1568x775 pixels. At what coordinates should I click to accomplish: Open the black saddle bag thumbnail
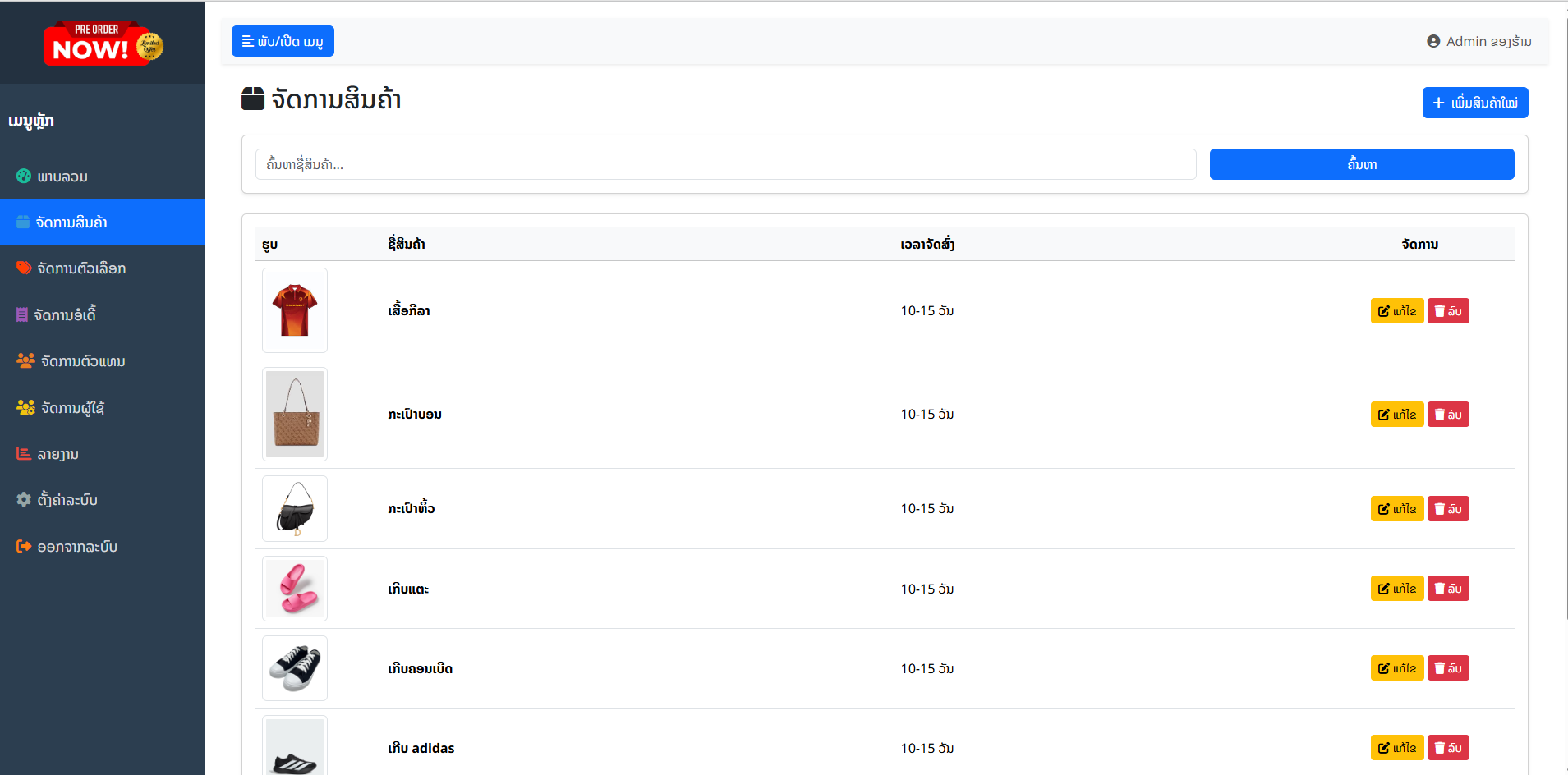(295, 509)
